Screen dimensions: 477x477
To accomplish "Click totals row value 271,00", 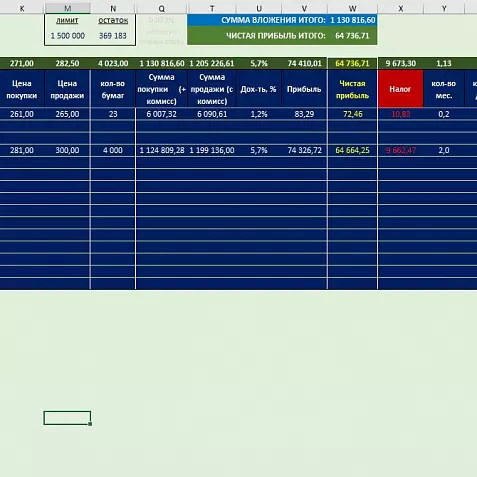I will 22,63.
